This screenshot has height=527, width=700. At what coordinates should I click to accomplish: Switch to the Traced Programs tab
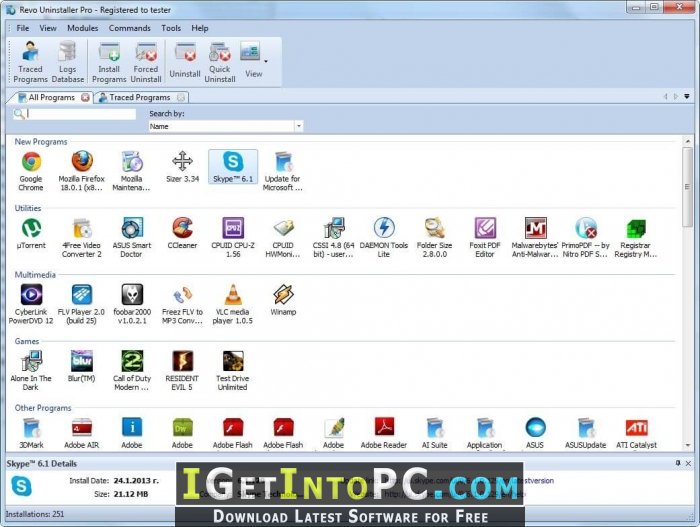pos(140,97)
